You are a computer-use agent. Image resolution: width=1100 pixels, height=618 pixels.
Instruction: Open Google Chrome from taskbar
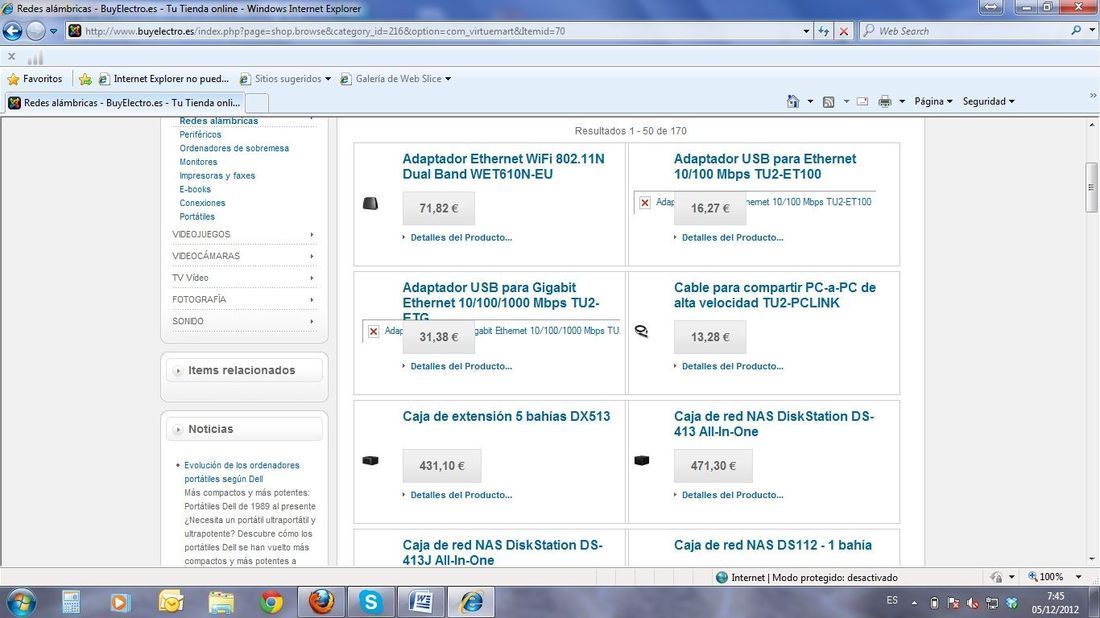coord(271,602)
